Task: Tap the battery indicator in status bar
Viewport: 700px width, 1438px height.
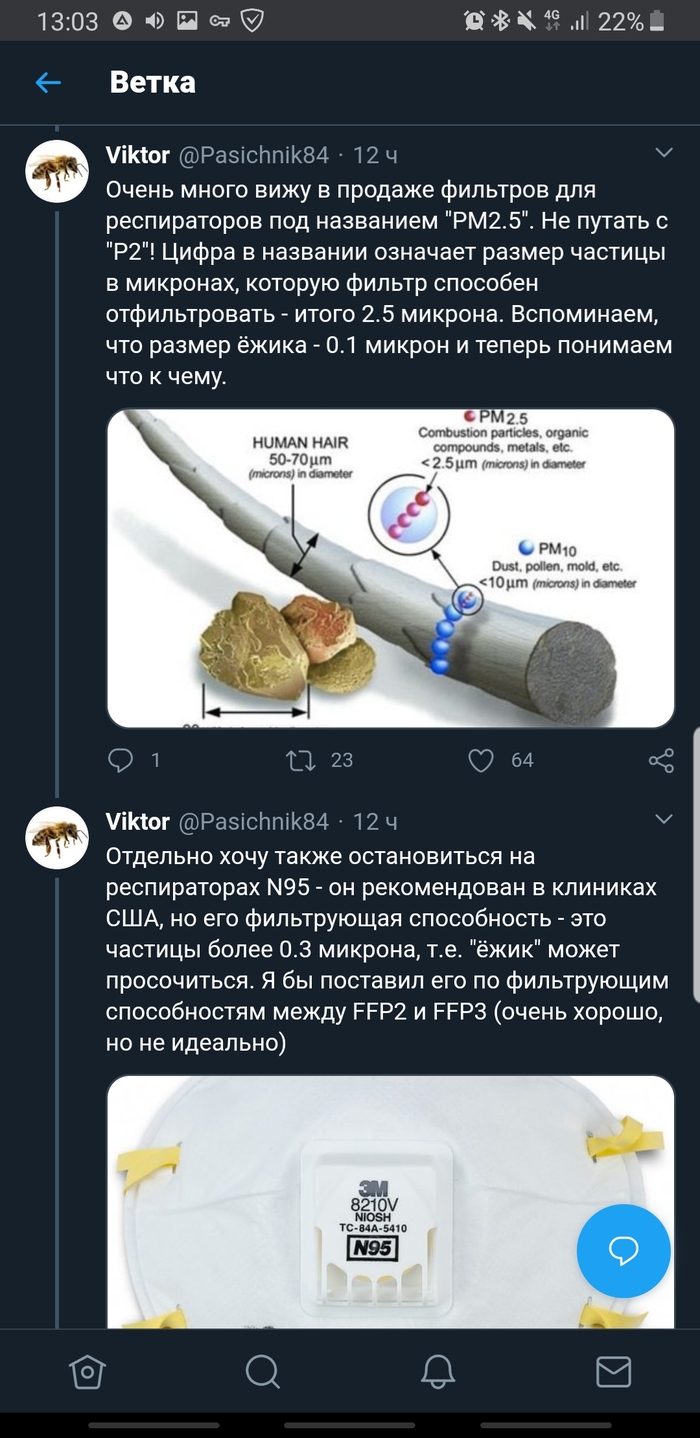Action: point(656,20)
